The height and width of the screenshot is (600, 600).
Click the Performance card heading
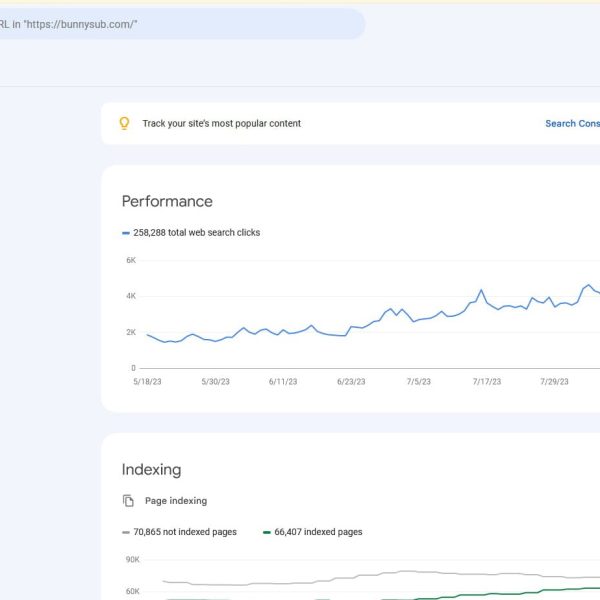pos(167,201)
